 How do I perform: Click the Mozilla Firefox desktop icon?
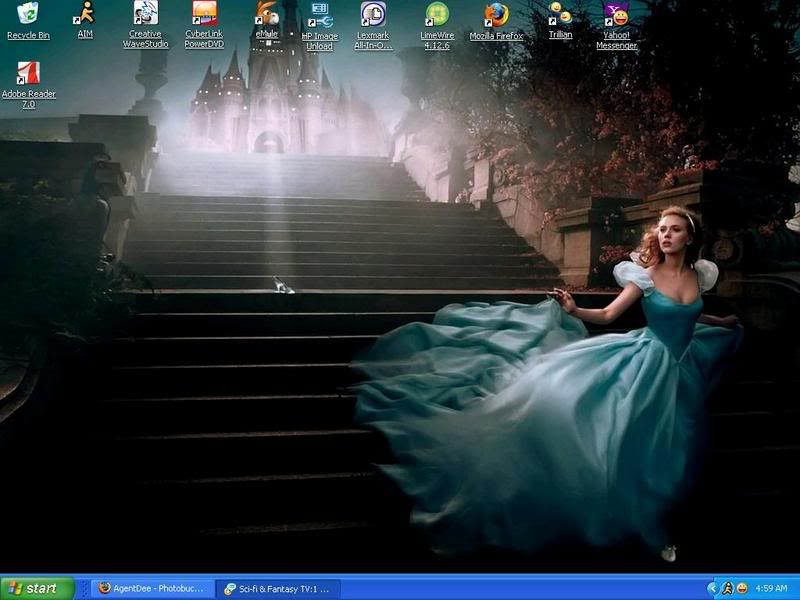pyautogui.click(x=496, y=15)
